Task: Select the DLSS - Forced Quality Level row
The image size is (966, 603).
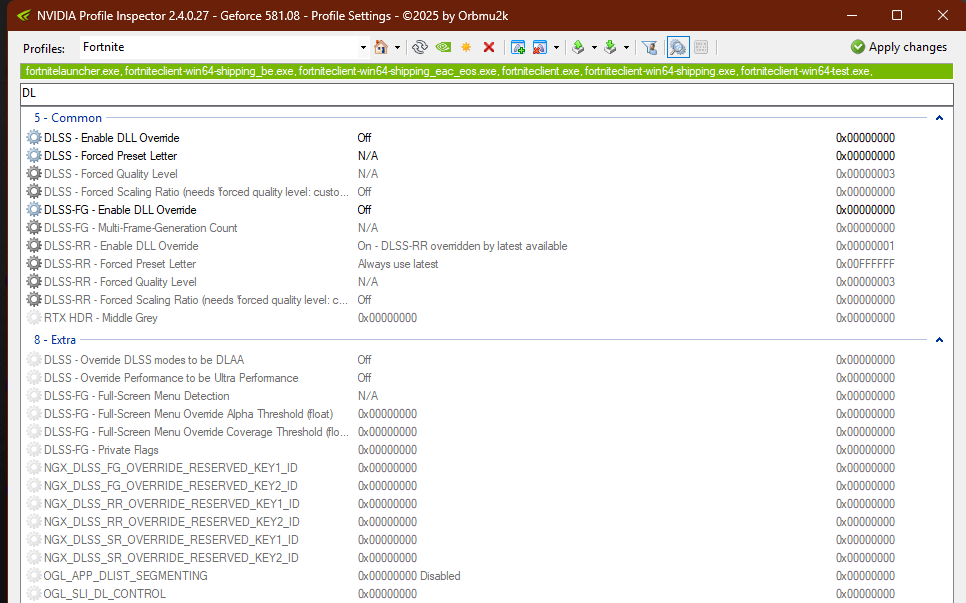Action: pyautogui.click(x=487, y=174)
